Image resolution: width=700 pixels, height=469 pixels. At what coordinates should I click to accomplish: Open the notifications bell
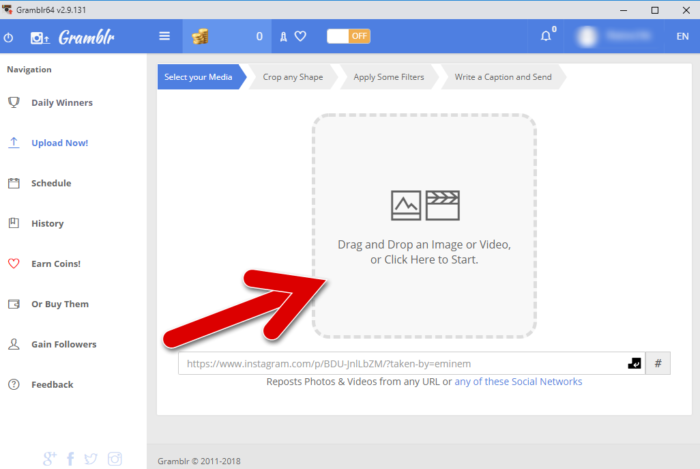tap(546, 36)
